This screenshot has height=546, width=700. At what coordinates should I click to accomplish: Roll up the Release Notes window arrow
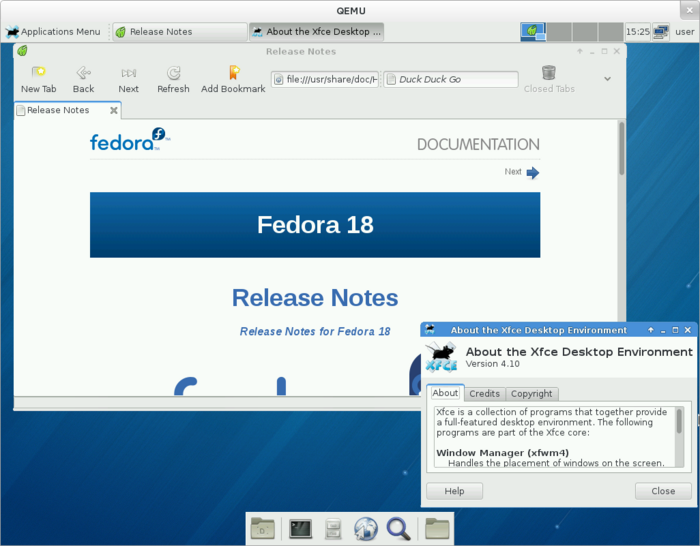579,51
